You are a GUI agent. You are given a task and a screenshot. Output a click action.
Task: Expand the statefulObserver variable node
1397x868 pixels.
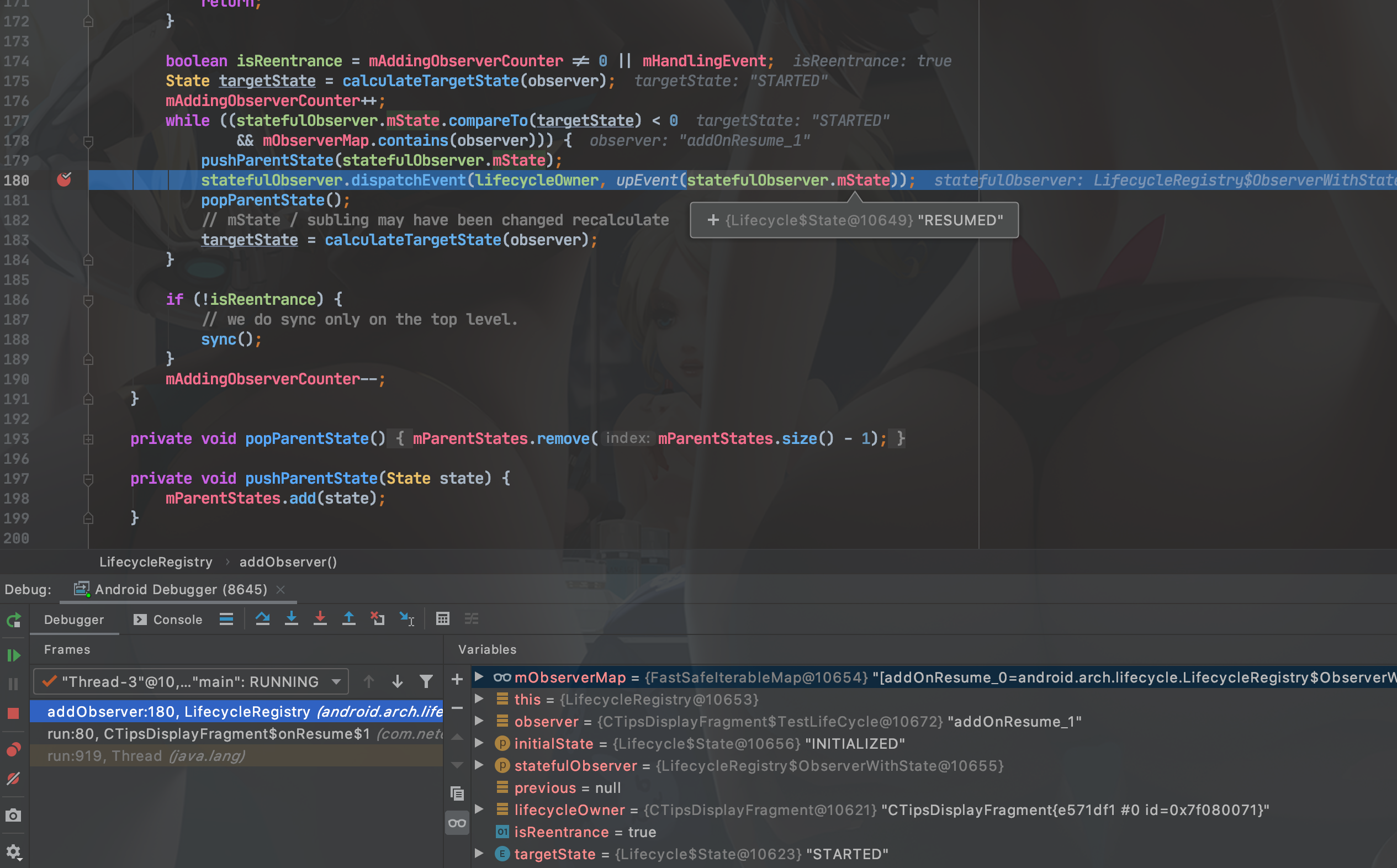pos(479,765)
